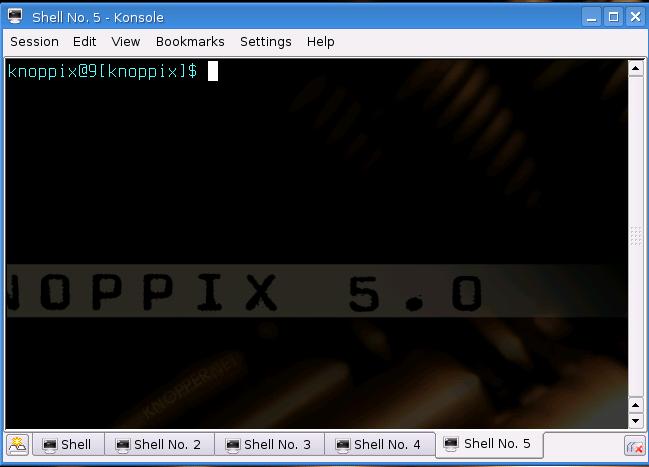
Task: Open the Help menu
Action: pos(320,42)
